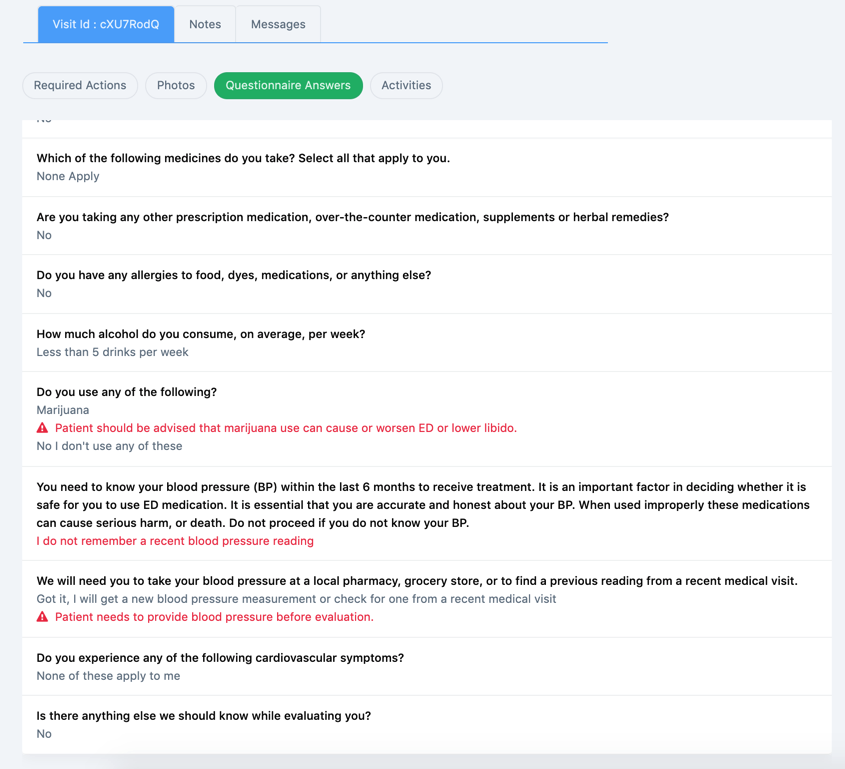The width and height of the screenshot is (845, 769).
Task: Click the 'Less than 5 drinks per week' answer
Action: pyautogui.click(x=112, y=352)
